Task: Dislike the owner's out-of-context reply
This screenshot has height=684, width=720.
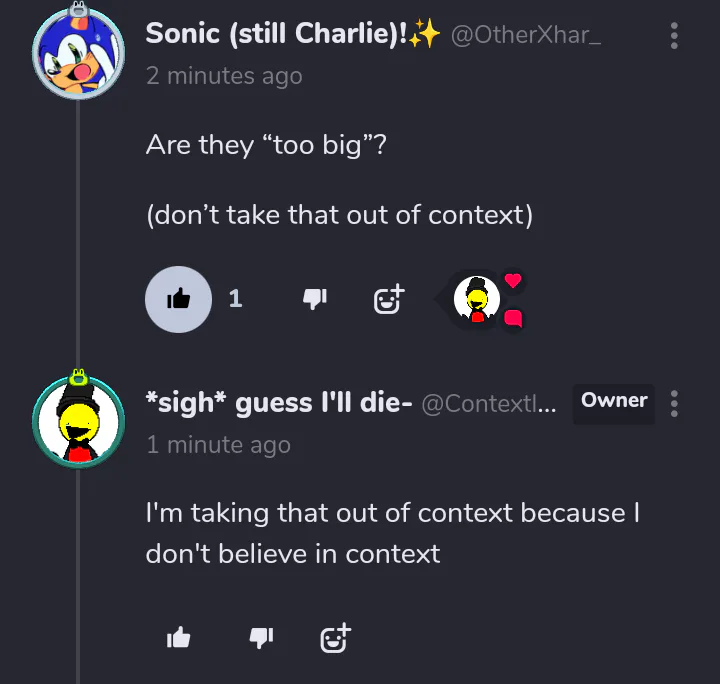Action: (261, 637)
